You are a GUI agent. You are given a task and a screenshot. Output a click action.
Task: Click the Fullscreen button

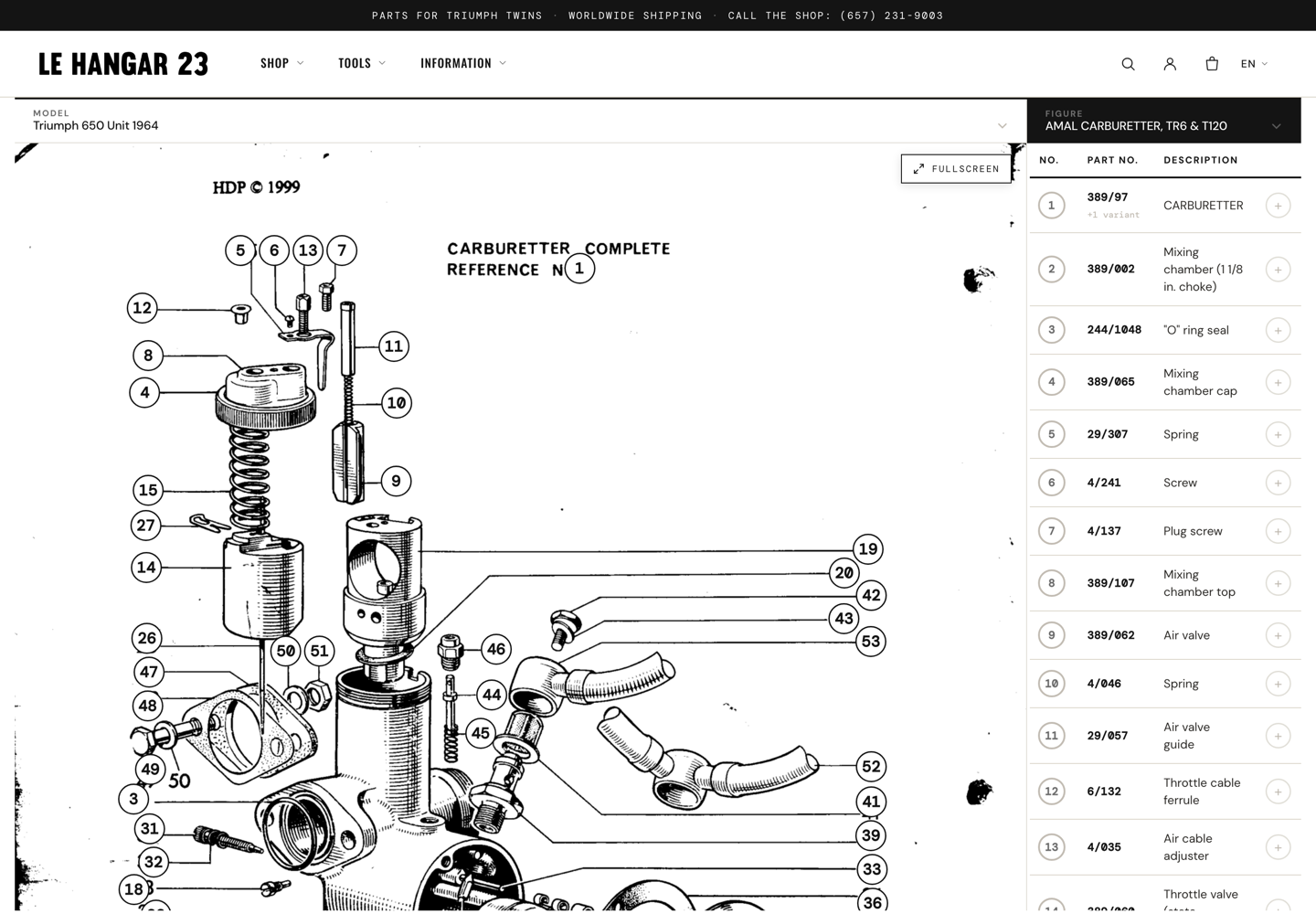(x=956, y=169)
